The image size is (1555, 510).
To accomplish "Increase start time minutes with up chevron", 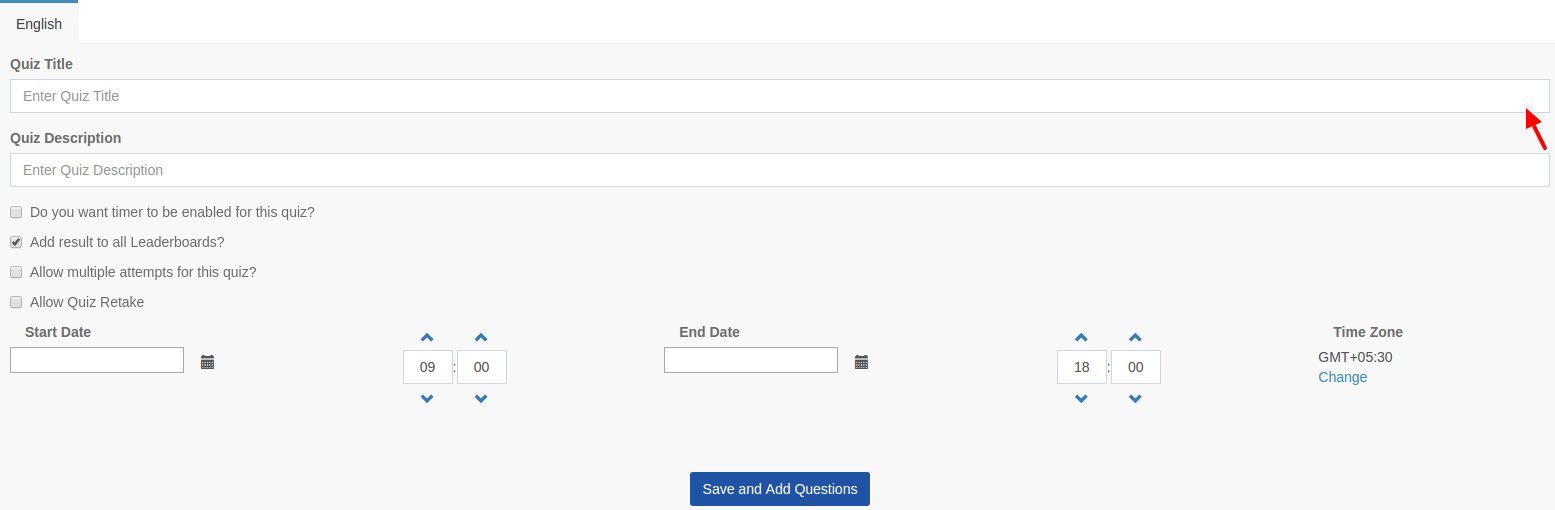I will pos(481,338).
